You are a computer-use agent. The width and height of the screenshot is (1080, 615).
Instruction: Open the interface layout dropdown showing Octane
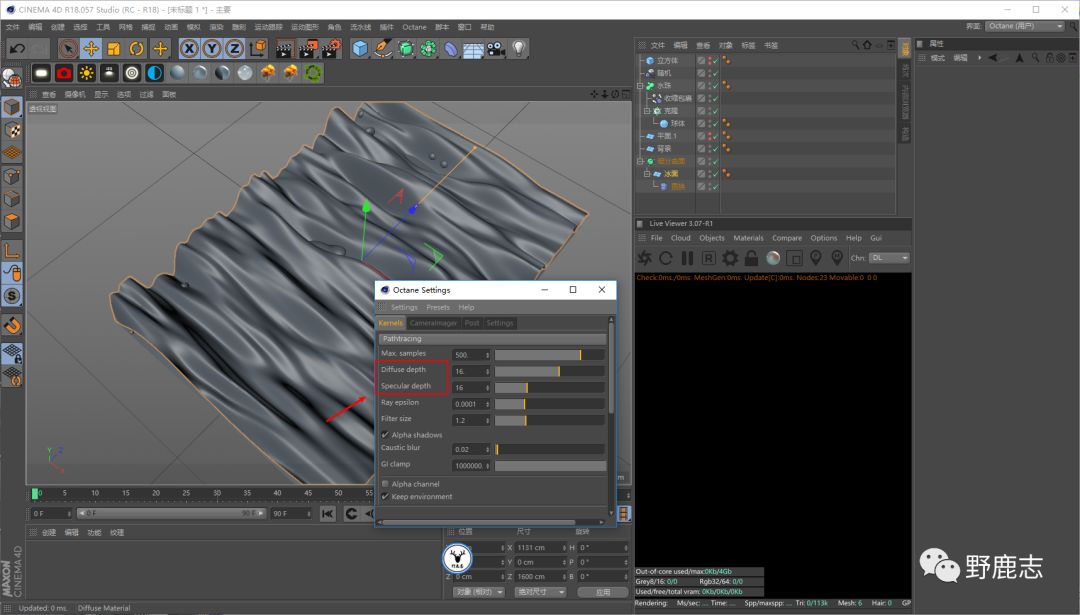[x=1024, y=26]
